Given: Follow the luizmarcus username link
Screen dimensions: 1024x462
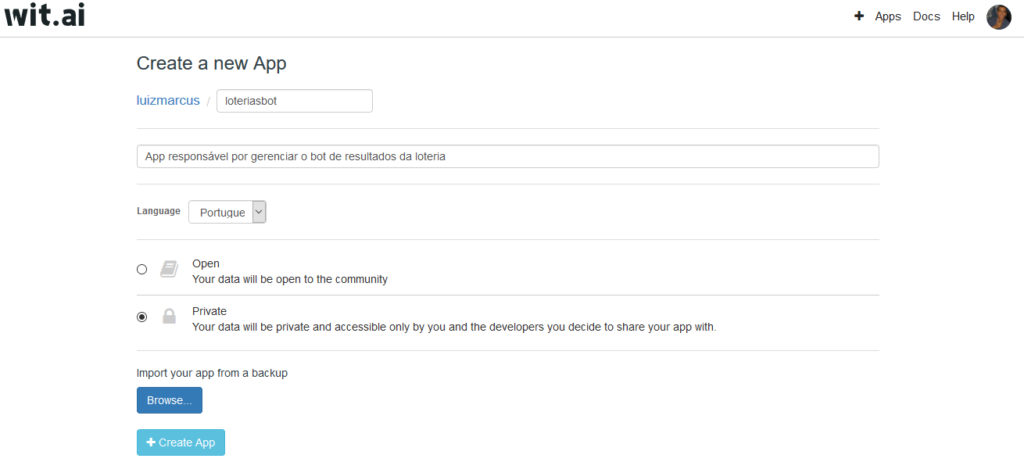Looking at the screenshot, I should point(168,101).
